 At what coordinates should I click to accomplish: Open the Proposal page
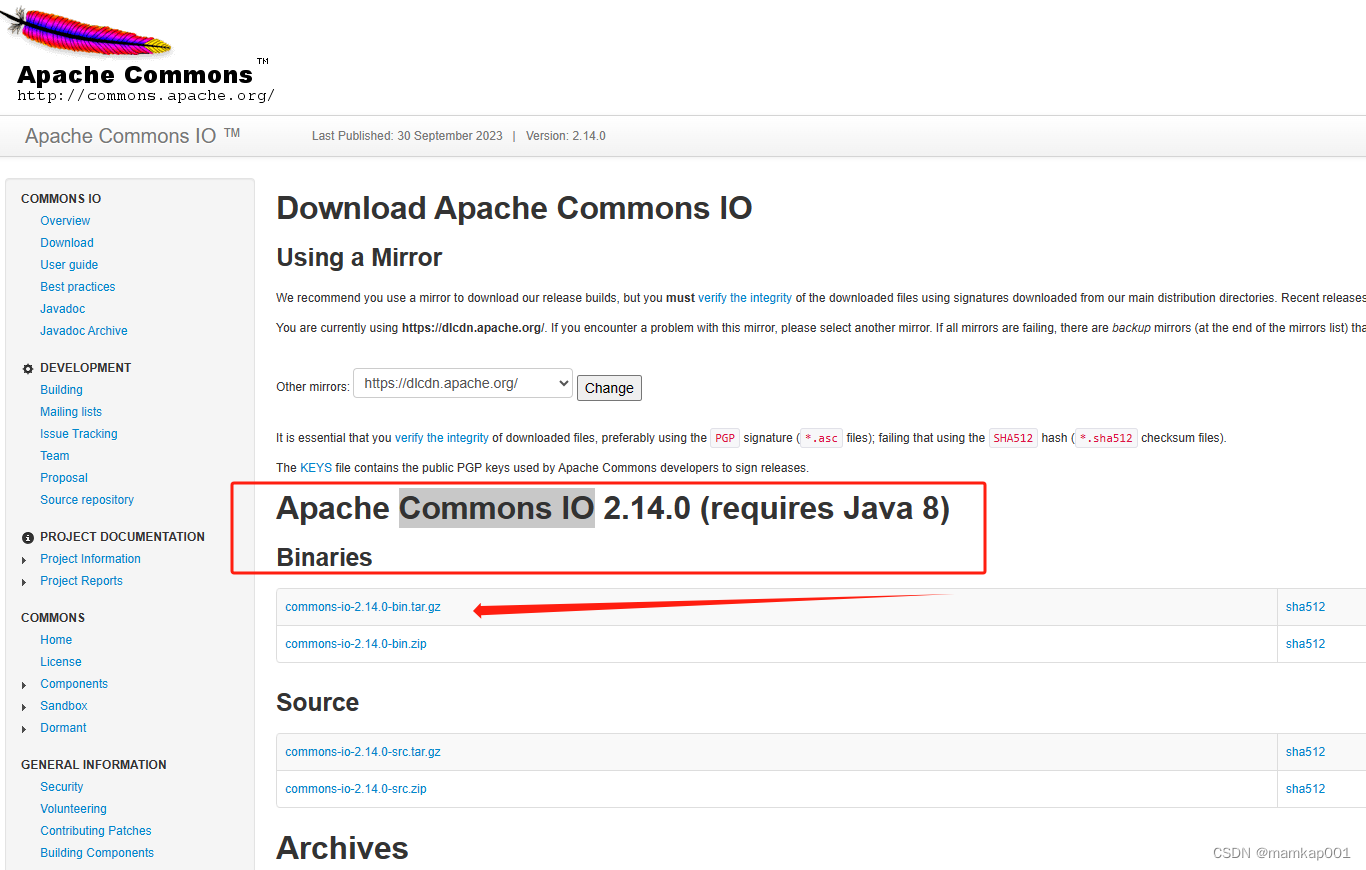click(64, 478)
